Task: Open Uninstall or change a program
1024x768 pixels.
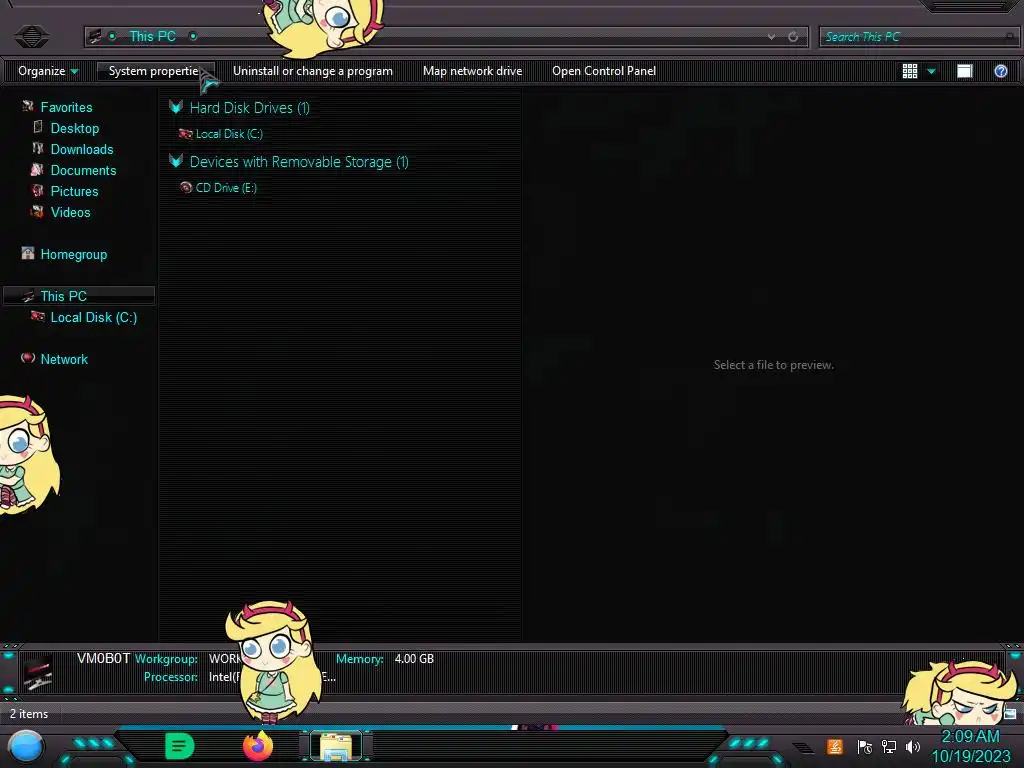Action: point(313,71)
